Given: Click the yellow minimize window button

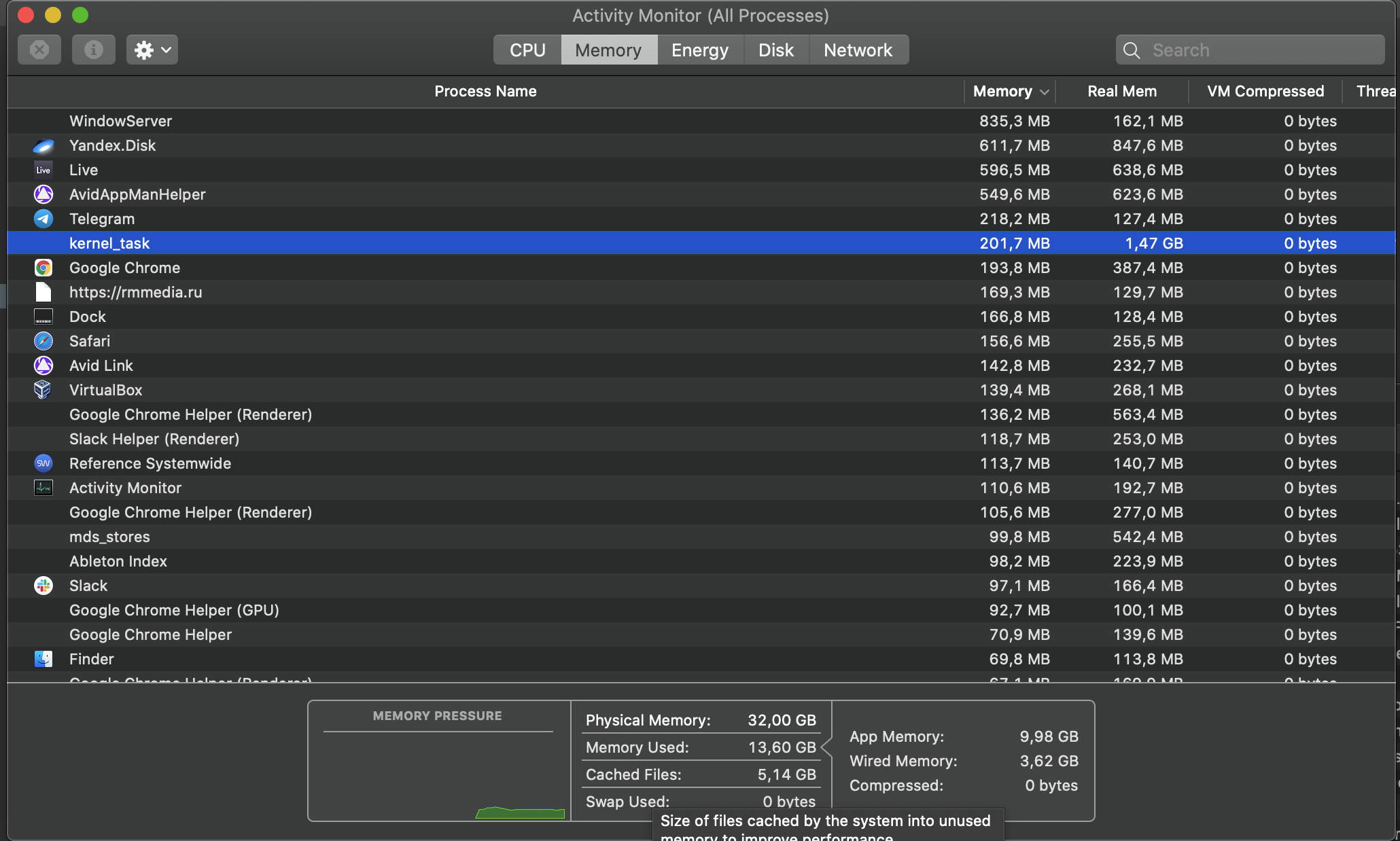Looking at the screenshot, I should (x=53, y=15).
